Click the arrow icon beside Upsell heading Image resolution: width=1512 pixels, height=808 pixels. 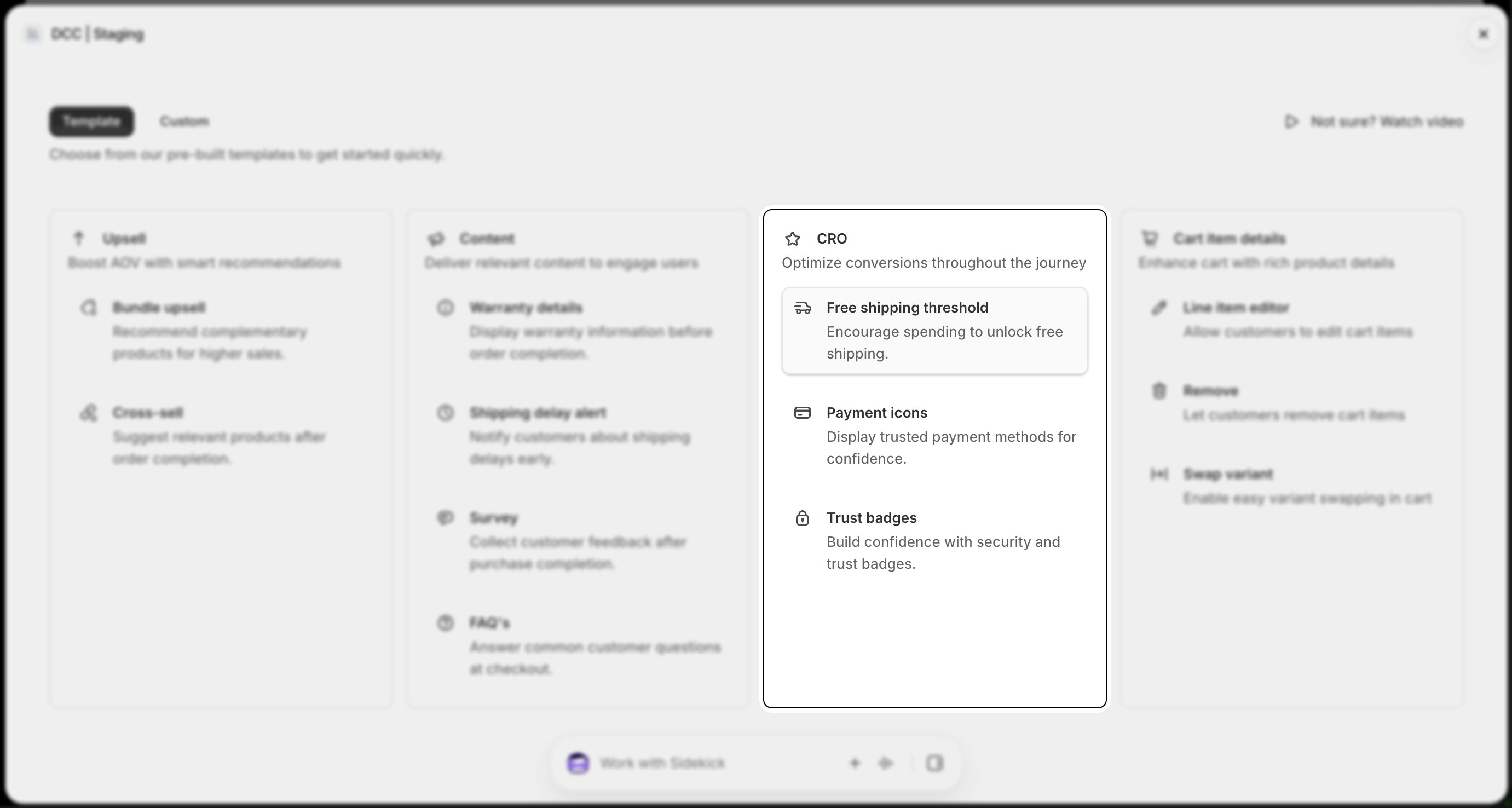[79, 238]
